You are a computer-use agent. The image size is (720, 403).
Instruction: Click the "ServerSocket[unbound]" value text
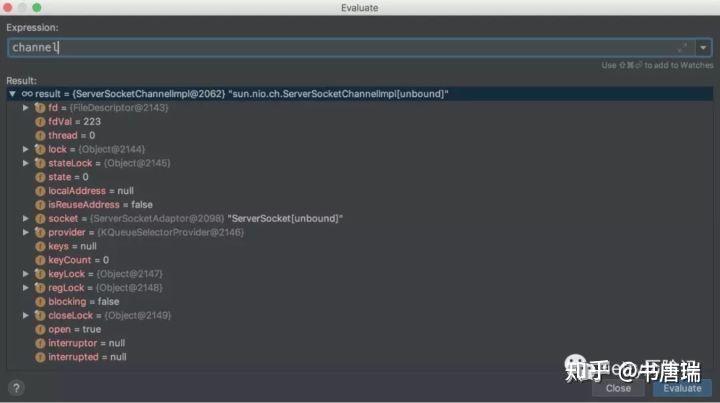285,218
